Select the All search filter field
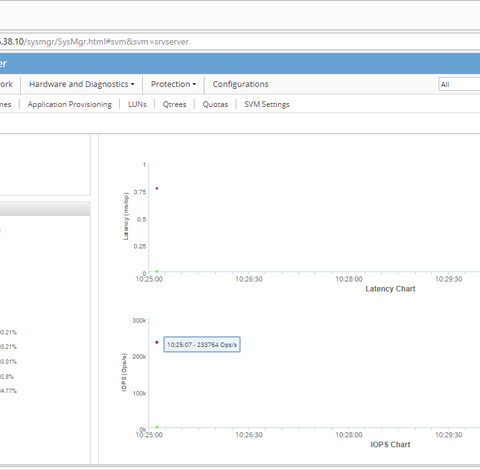Viewport: 480px width, 470px height. point(459,85)
